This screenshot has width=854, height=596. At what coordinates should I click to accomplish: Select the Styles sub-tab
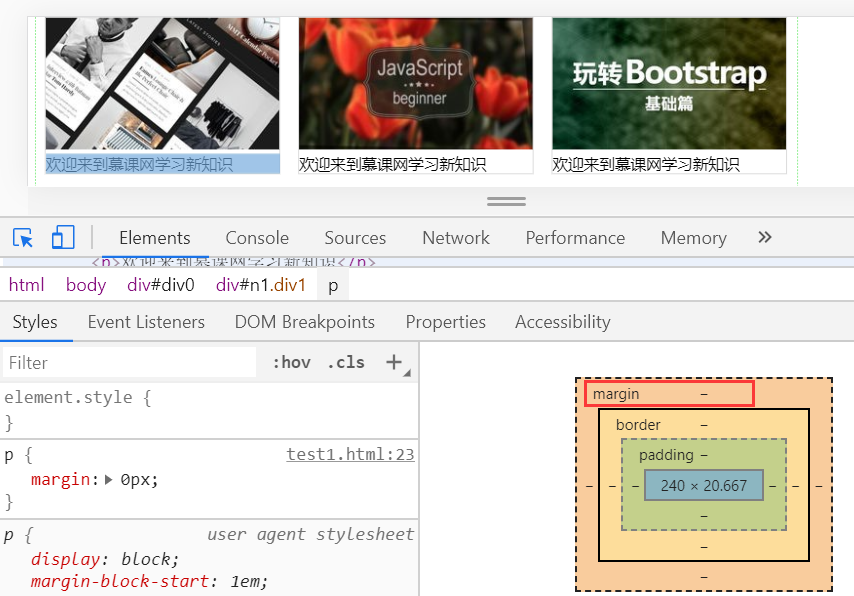click(x=35, y=322)
